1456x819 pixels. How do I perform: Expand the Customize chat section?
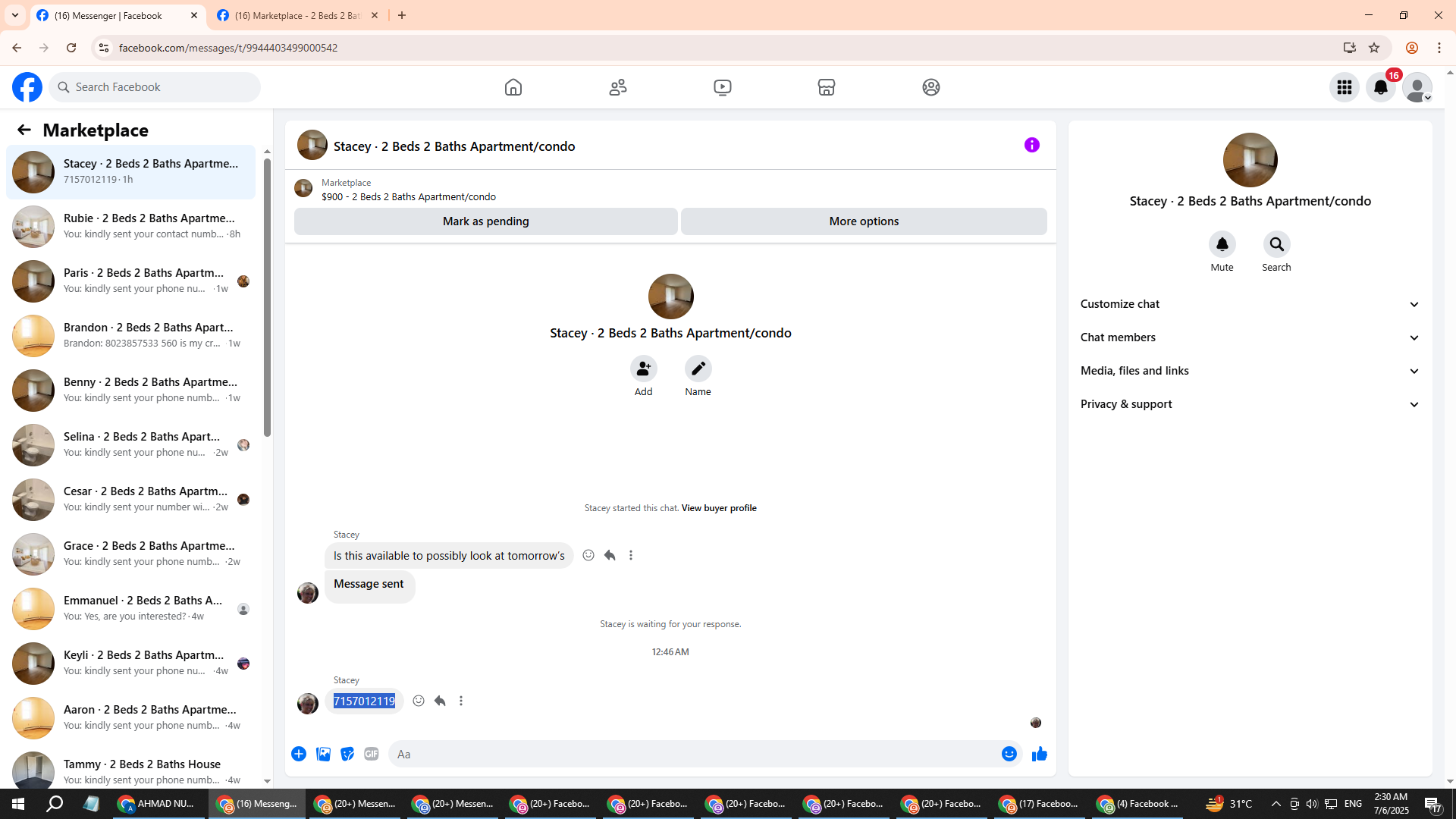point(1249,304)
